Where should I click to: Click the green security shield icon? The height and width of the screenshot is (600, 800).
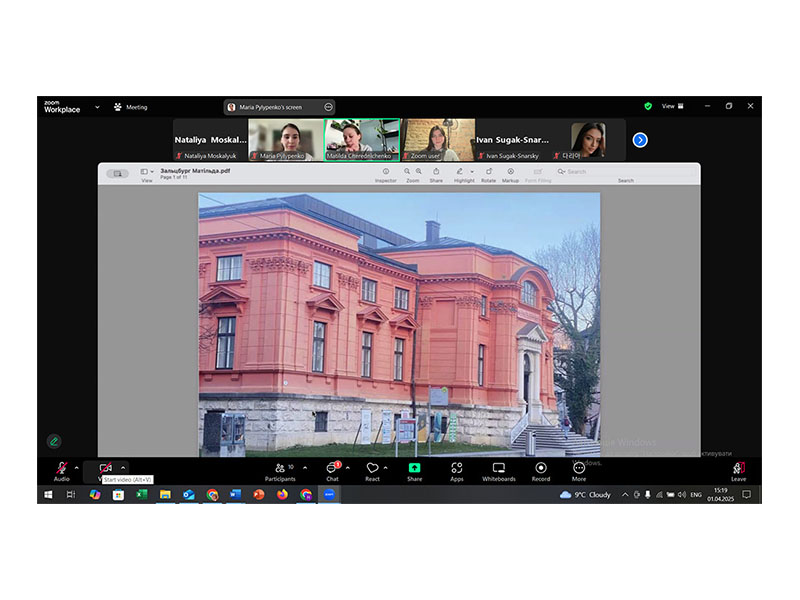click(x=648, y=106)
